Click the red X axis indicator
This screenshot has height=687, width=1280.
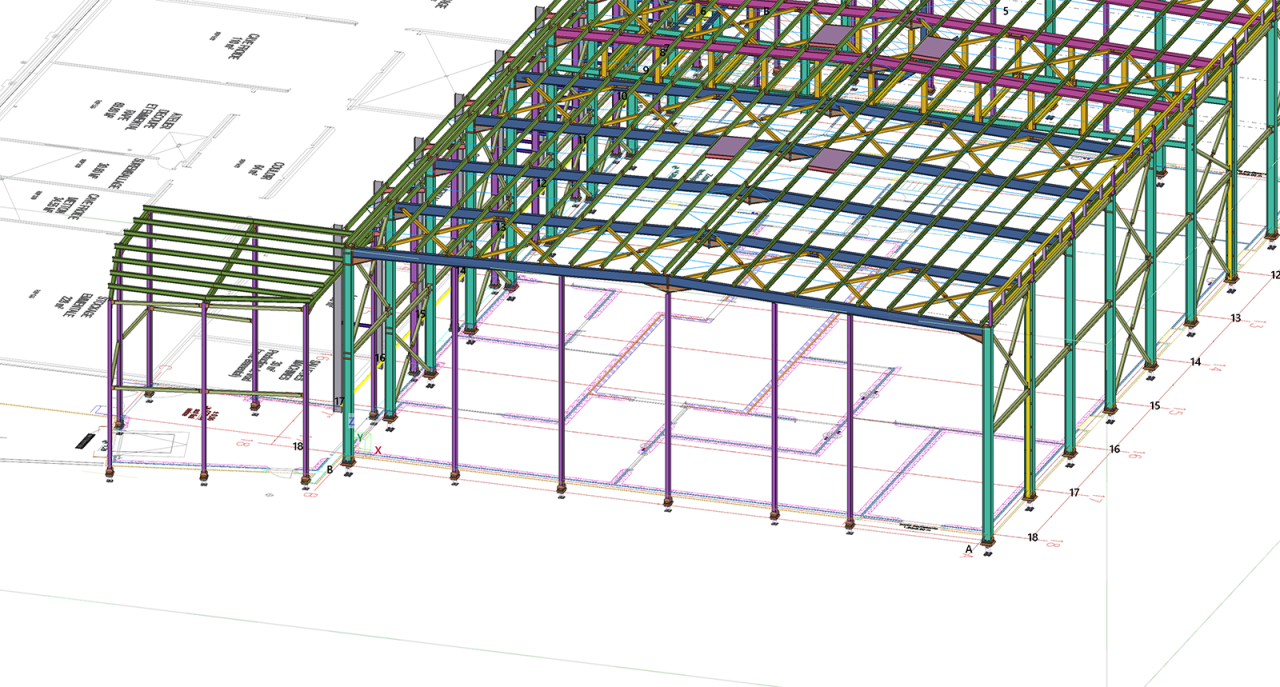(x=378, y=451)
